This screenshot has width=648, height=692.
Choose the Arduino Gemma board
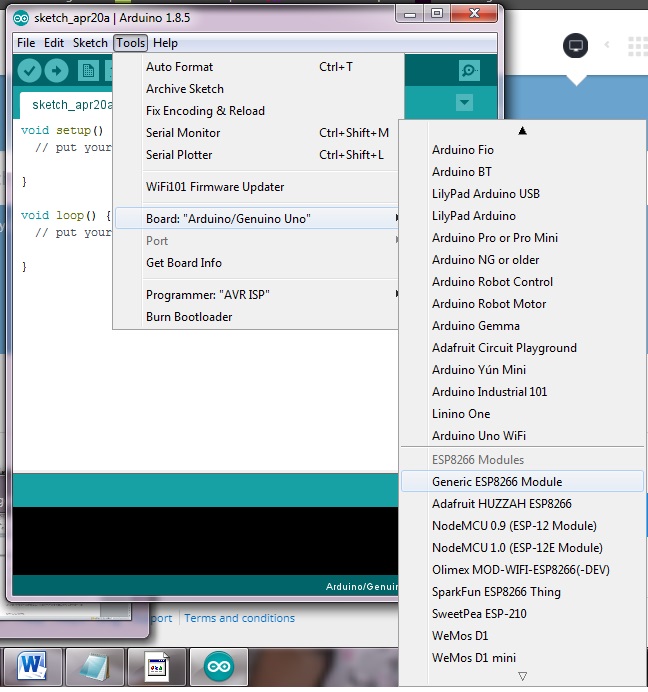pyautogui.click(x=522, y=327)
